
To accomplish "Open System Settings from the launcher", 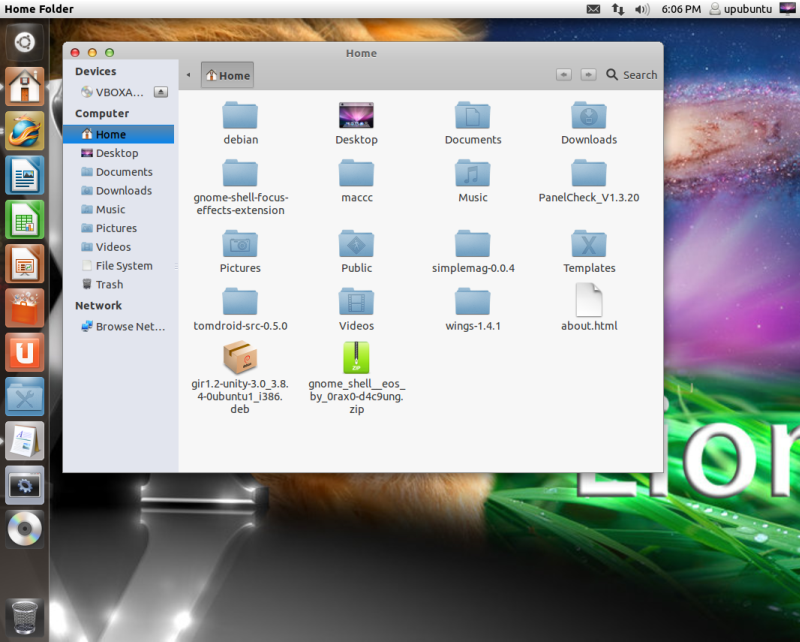I will click(x=24, y=486).
